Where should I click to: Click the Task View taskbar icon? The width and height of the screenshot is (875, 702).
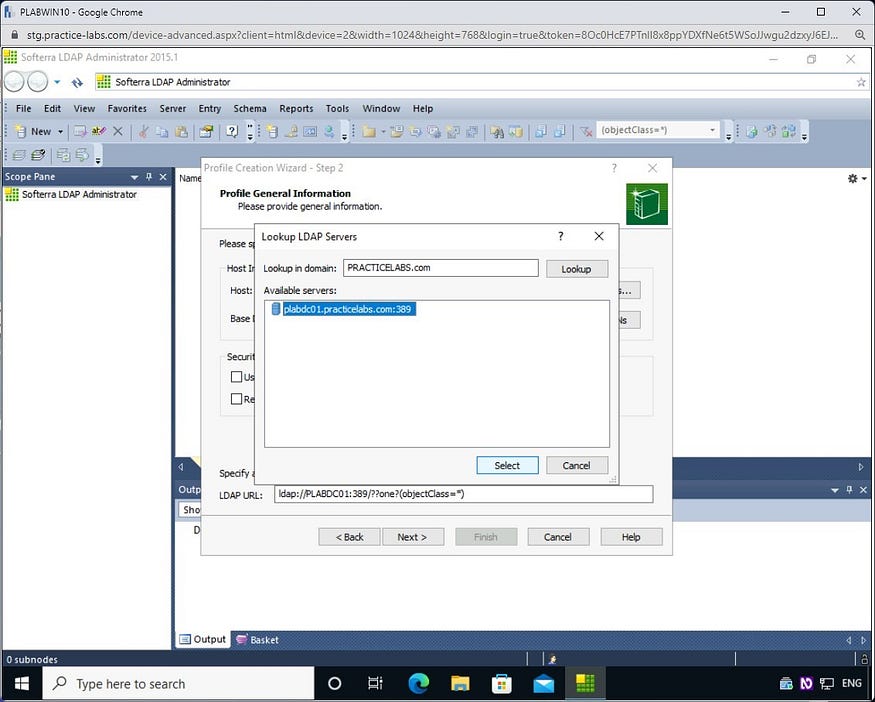[x=376, y=684]
